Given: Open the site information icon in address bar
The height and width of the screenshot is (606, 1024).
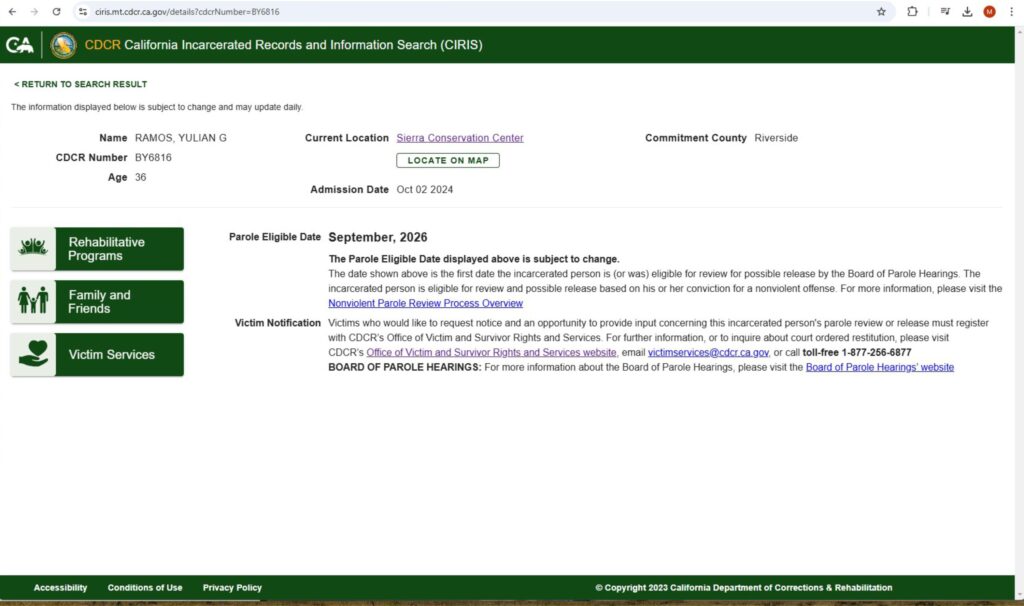Looking at the screenshot, I should [x=83, y=11].
